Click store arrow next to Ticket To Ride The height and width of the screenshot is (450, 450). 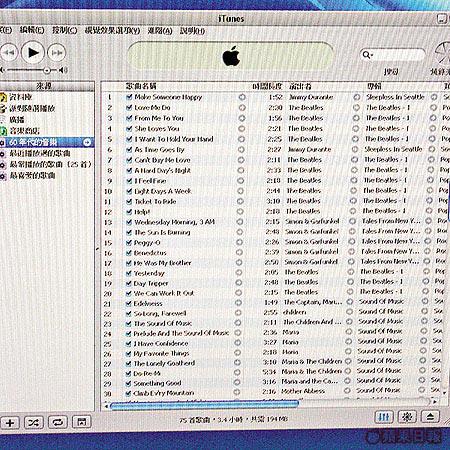(x=240, y=201)
